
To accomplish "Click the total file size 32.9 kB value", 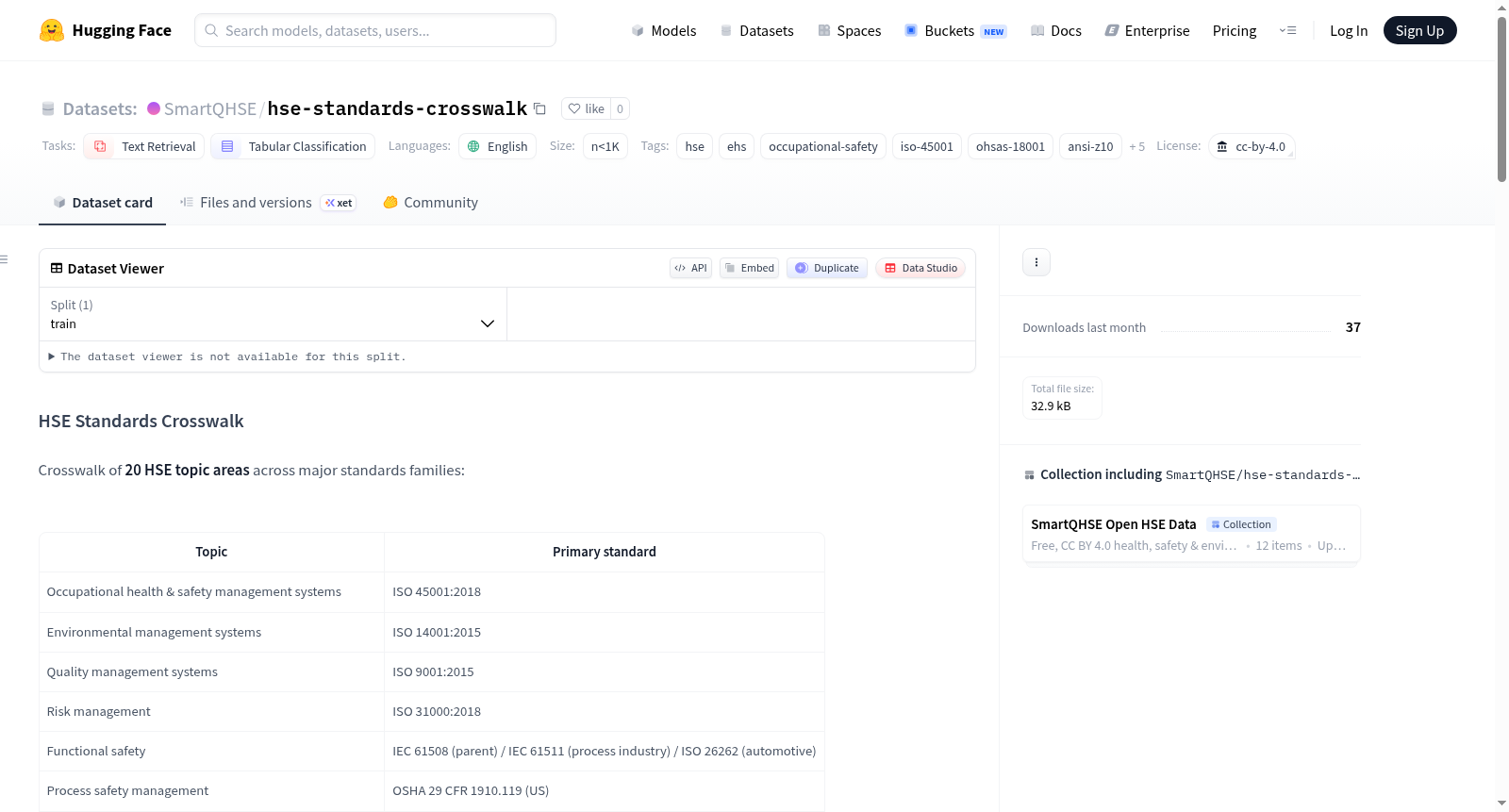I will pyautogui.click(x=1051, y=406).
